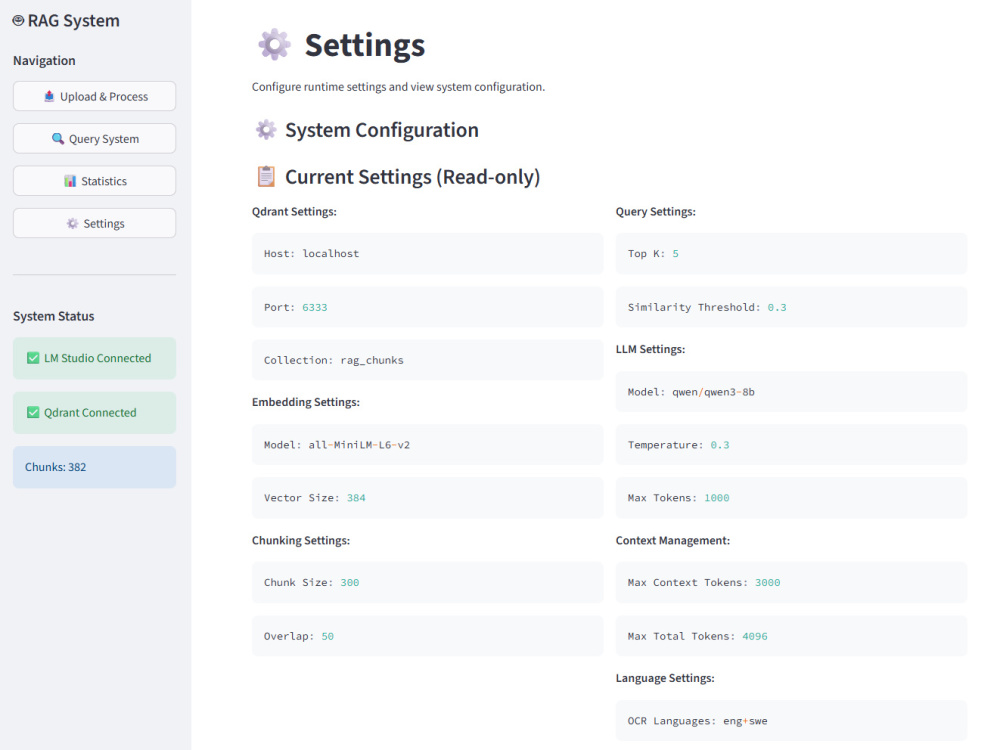Click the Navigation sidebar heading
The height and width of the screenshot is (750, 1000).
coord(44,61)
